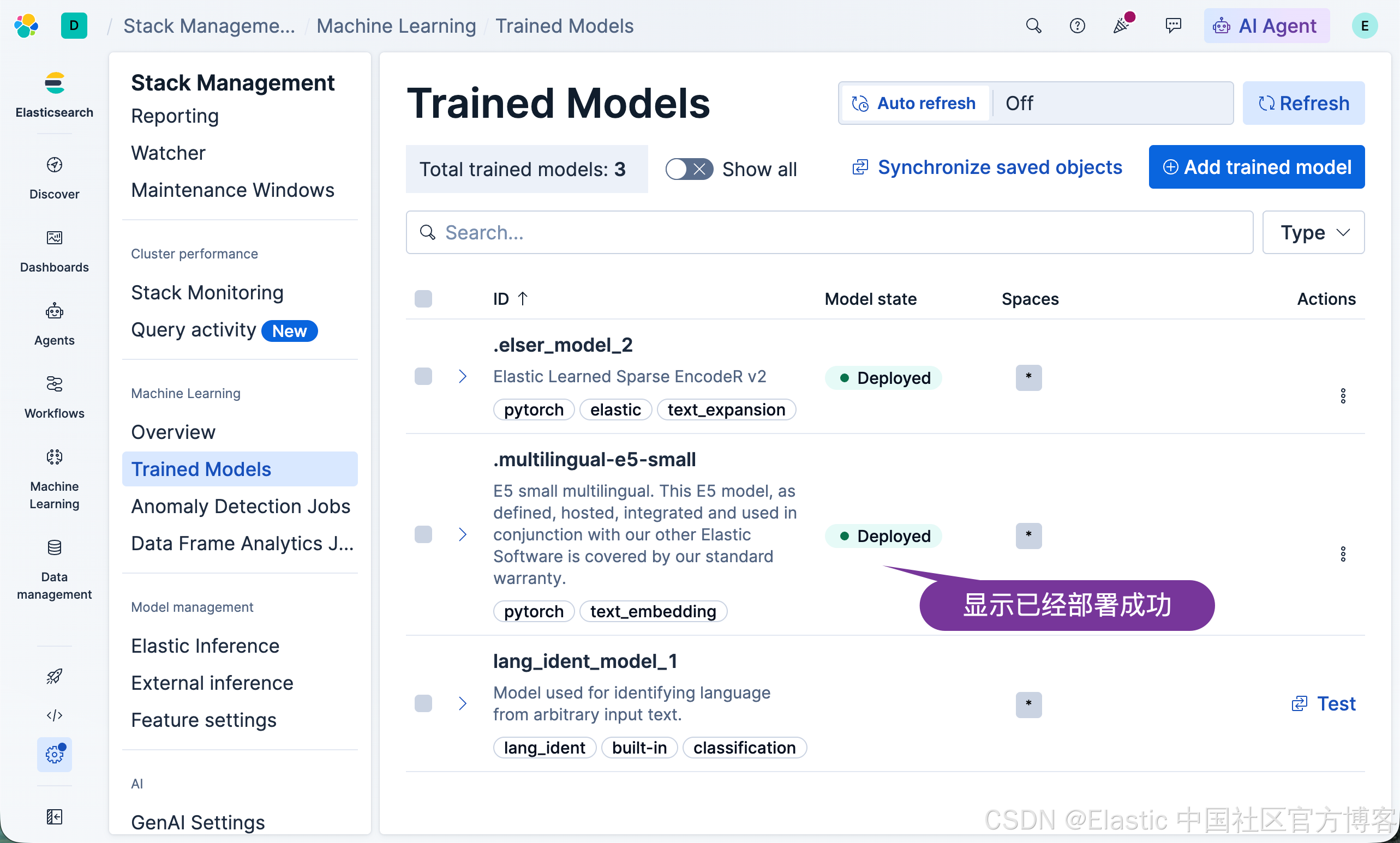Open Workflows from the side rail

tap(55, 398)
